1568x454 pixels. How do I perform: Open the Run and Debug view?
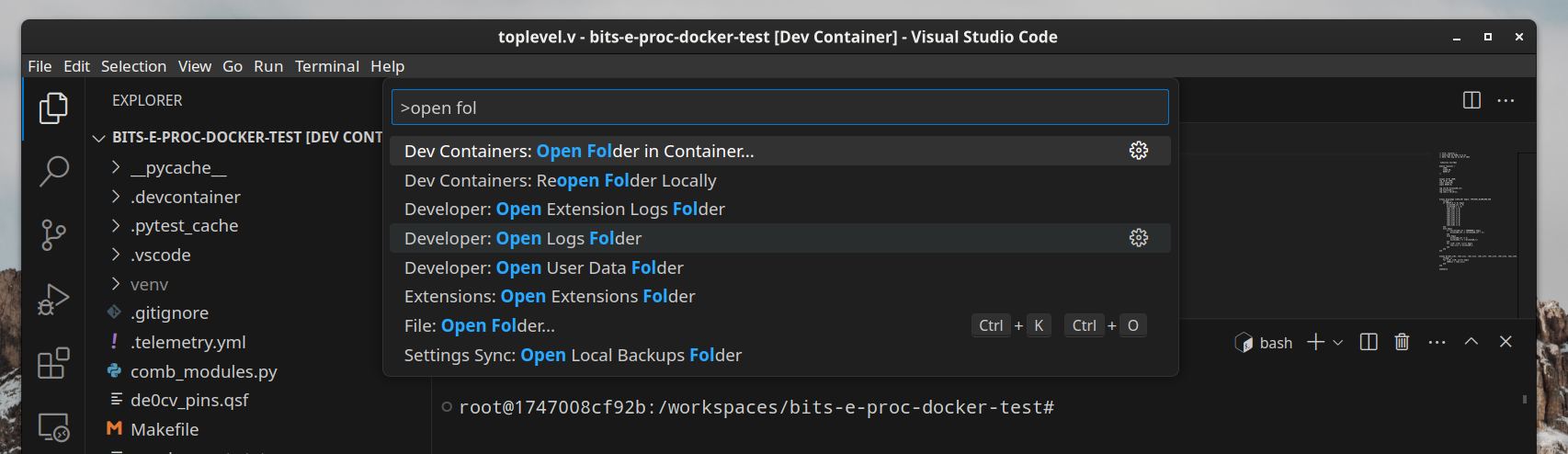(x=53, y=300)
